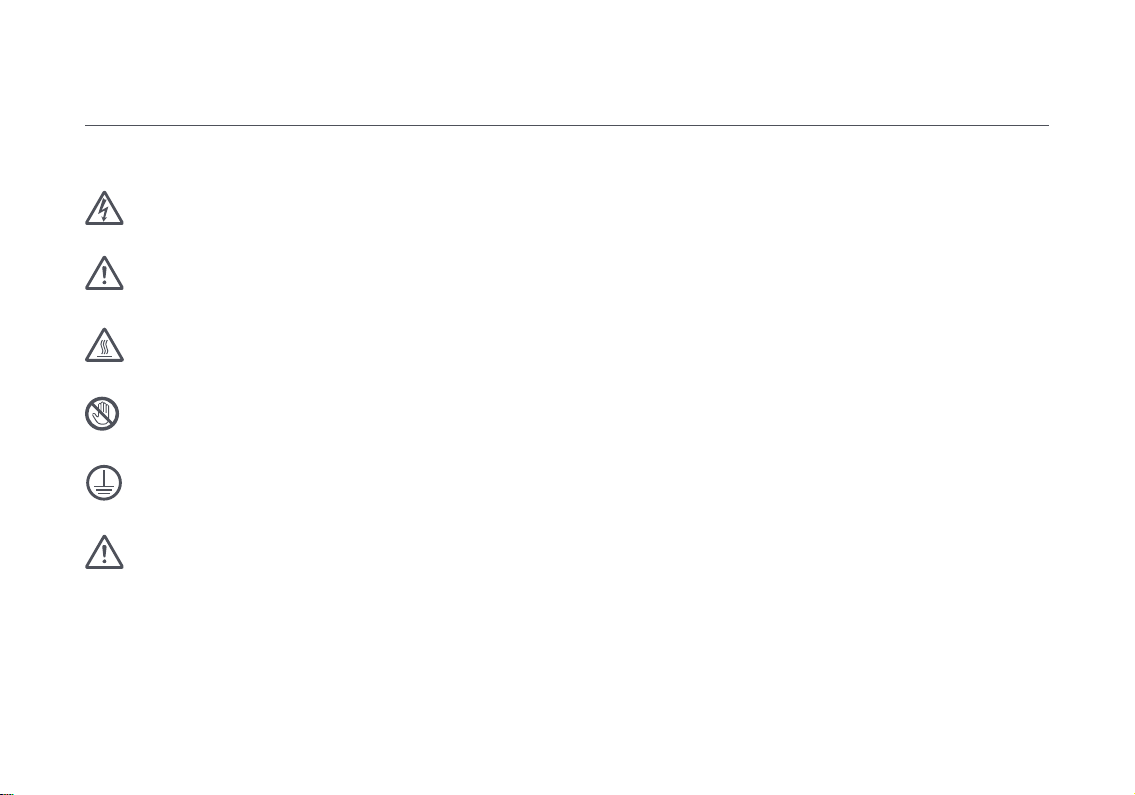The height and width of the screenshot is (795, 1135).
Task: Click the horizontal divider line above icons
Action: point(567,125)
